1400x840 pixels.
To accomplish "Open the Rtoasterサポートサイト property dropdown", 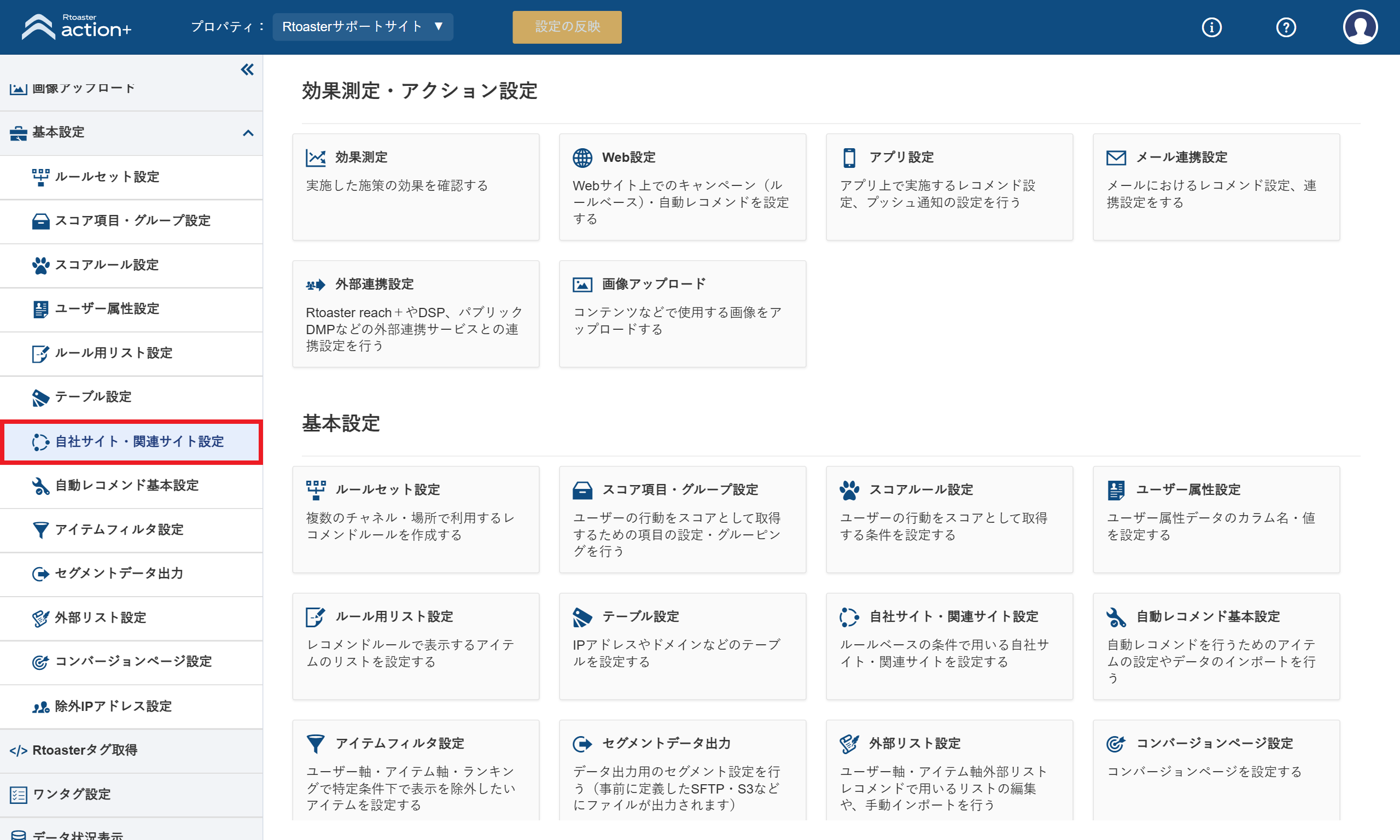I will 363,27.
